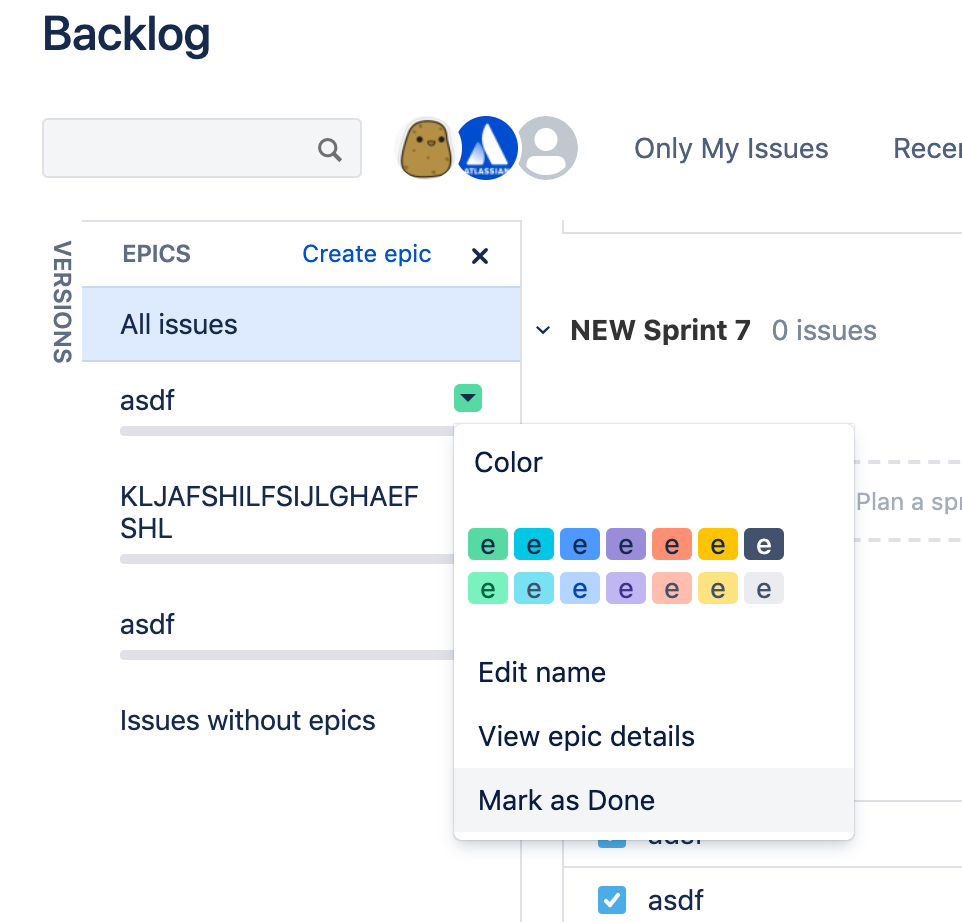
Task: Click the green 'e' epic color icon
Action: coord(487,544)
